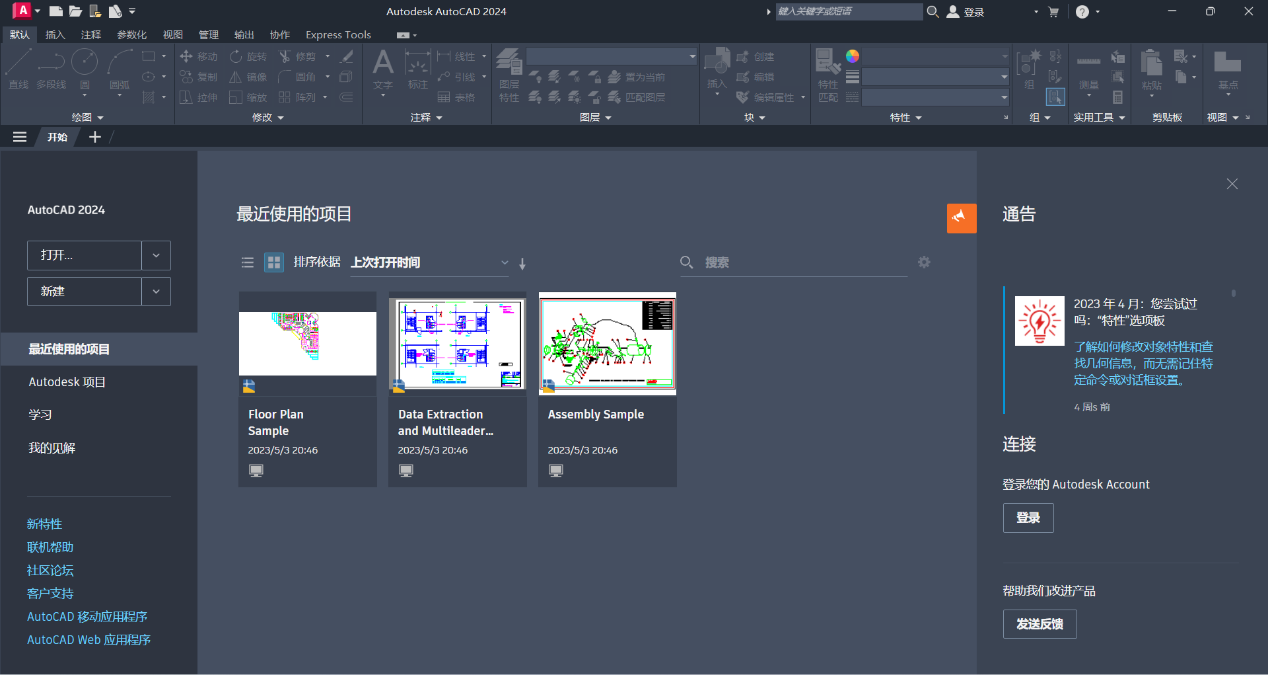Select the Circle (圆) tool
Viewport: 1268px width, 675px height.
point(85,71)
